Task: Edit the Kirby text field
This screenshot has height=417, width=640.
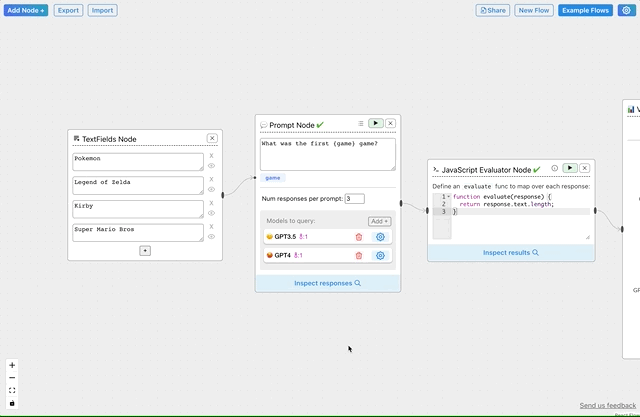Action: (138, 209)
